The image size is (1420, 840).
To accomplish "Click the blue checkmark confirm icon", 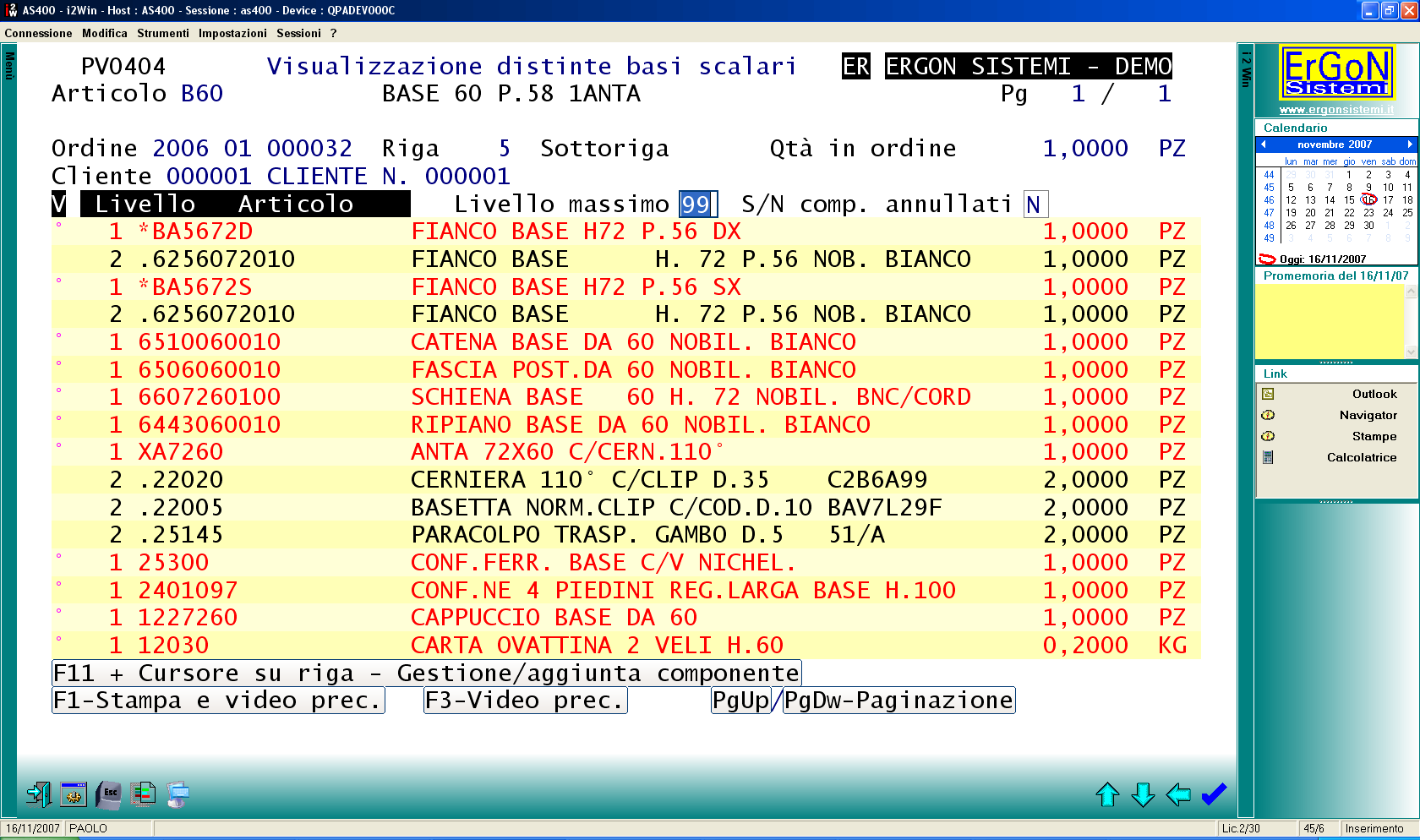I will click(1214, 794).
